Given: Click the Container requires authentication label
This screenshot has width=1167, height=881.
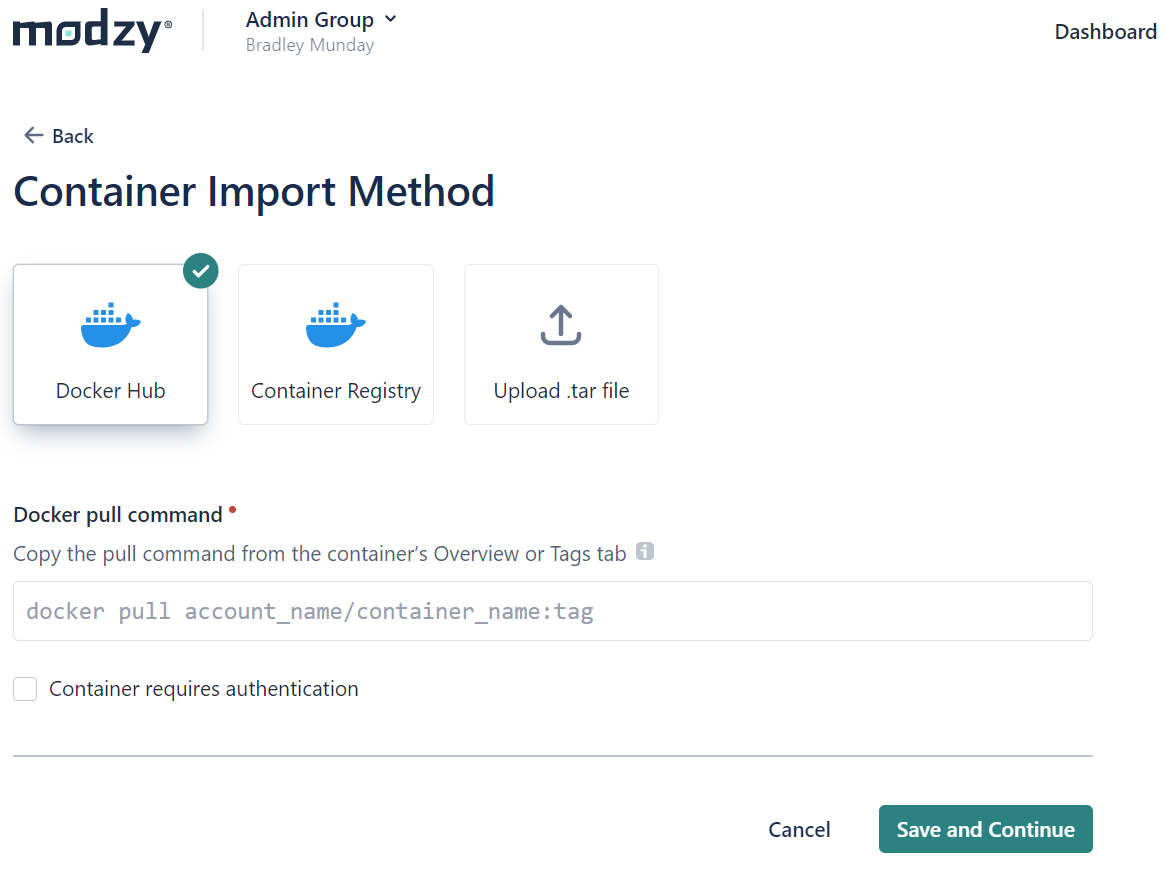Looking at the screenshot, I should 204,689.
